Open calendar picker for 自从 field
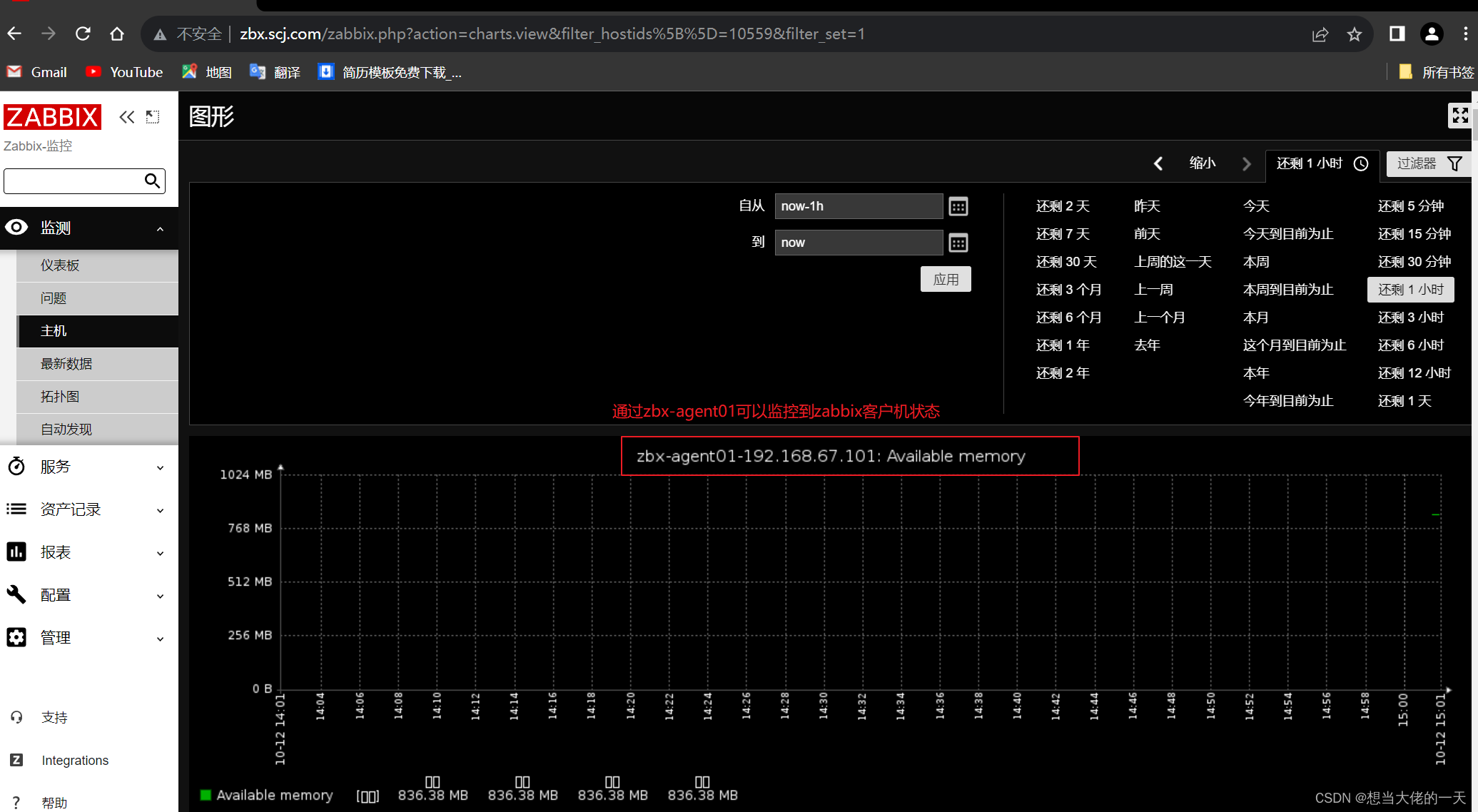 tap(958, 207)
